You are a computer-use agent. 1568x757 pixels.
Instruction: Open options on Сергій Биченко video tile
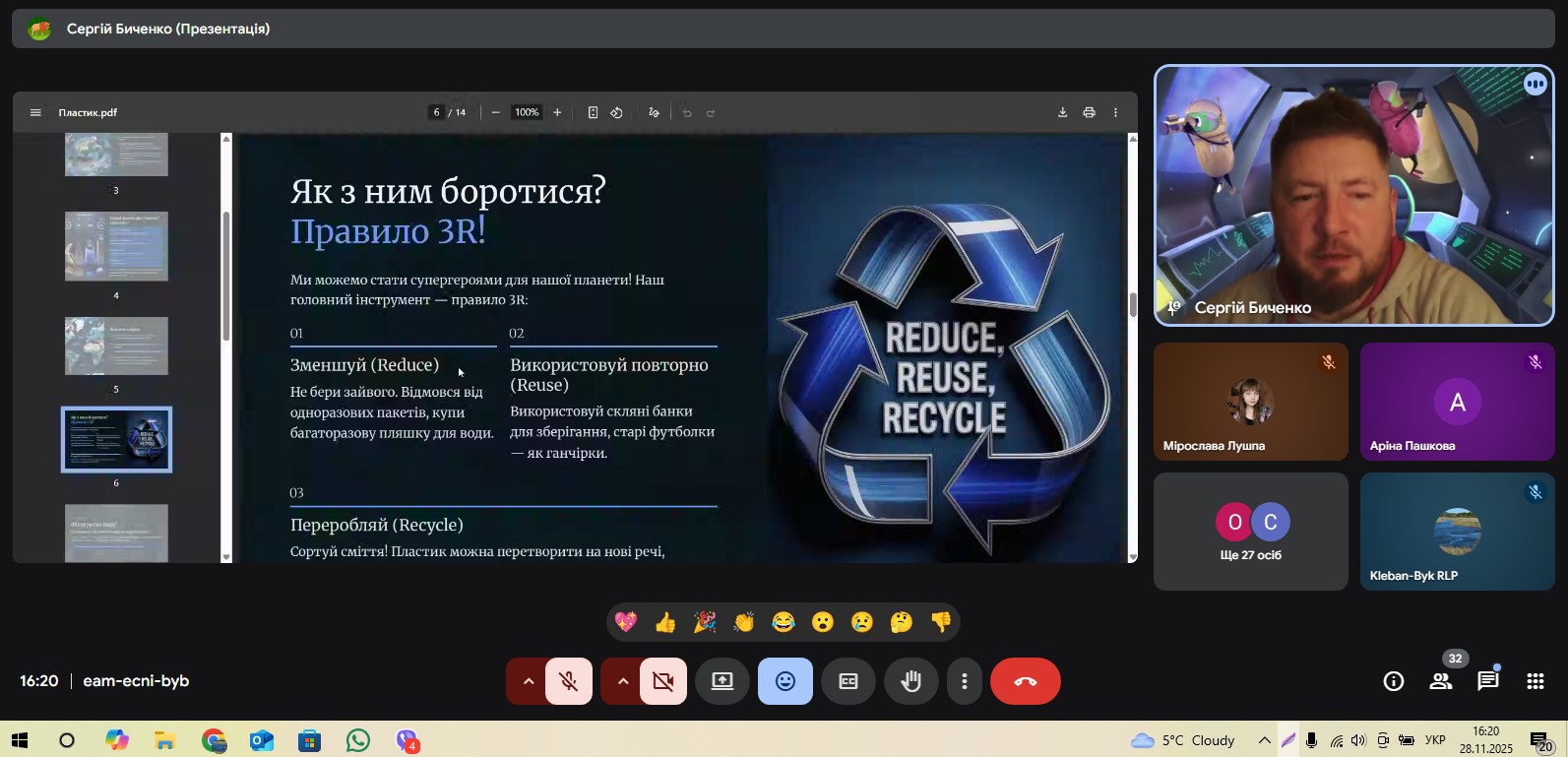[x=1535, y=85]
